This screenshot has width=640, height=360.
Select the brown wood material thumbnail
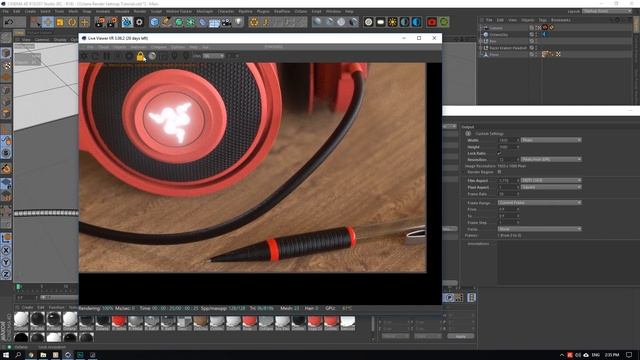point(200,322)
